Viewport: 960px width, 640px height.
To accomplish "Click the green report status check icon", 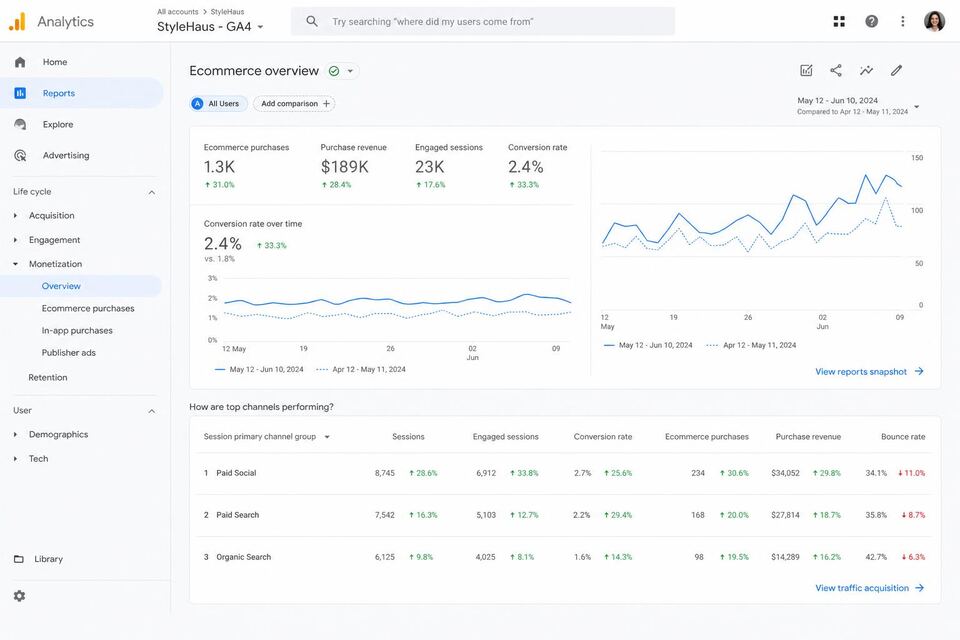I will click(x=334, y=71).
